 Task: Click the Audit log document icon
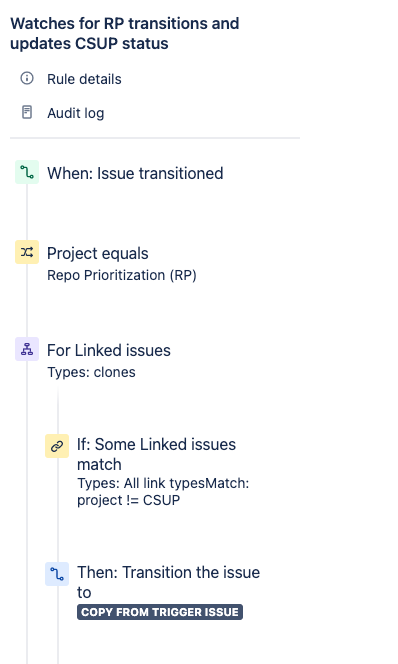click(x=27, y=112)
